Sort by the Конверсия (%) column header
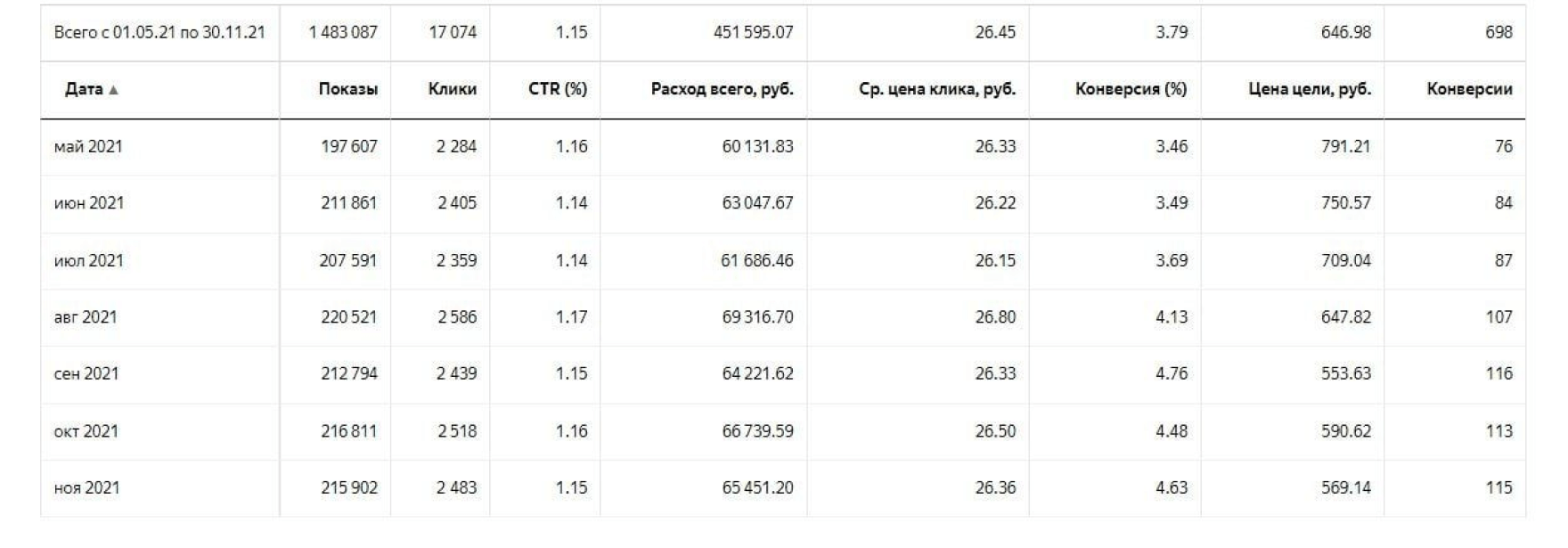Screen dimensions: 1568x548 1131,89
